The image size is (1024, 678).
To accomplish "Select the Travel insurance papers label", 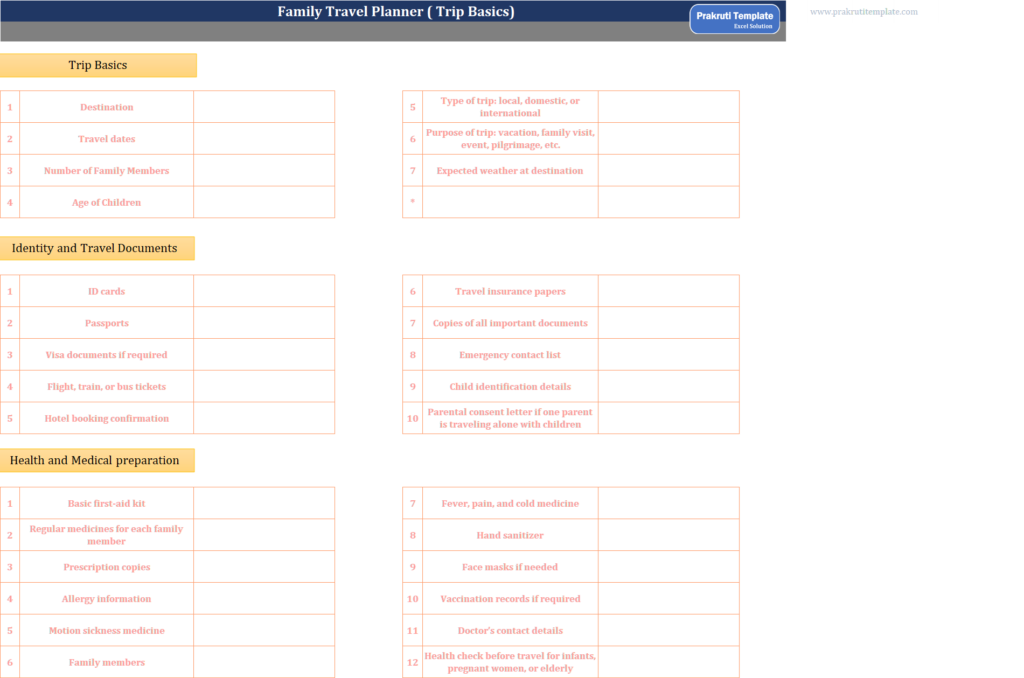I will click(509, 290).
